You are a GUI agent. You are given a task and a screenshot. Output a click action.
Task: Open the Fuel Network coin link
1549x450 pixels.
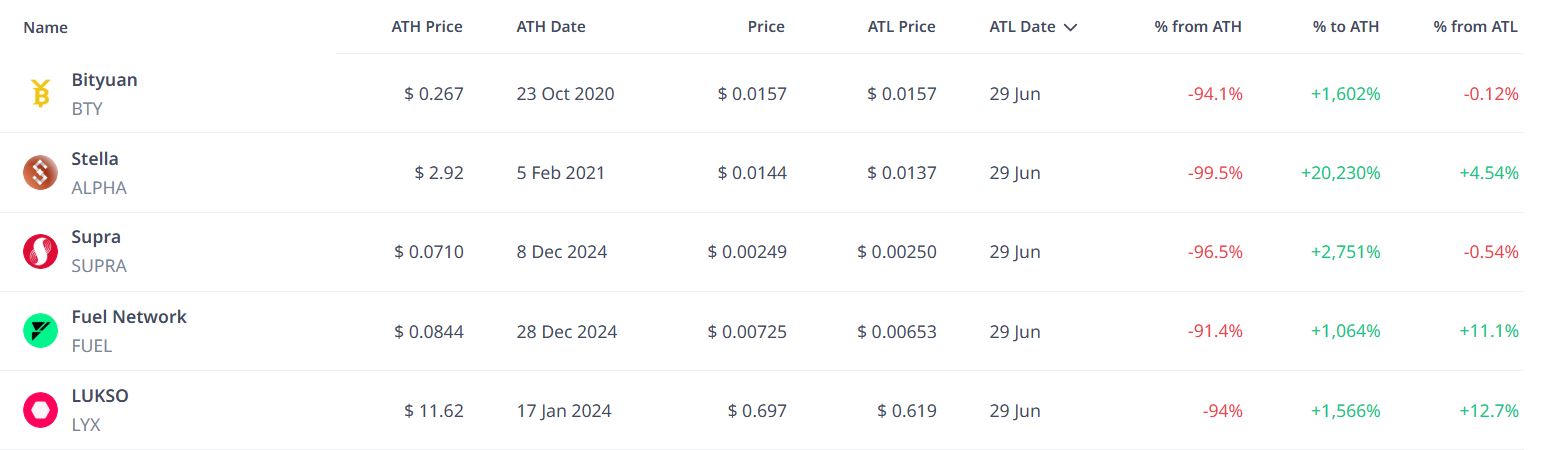(x=129, y=317)
